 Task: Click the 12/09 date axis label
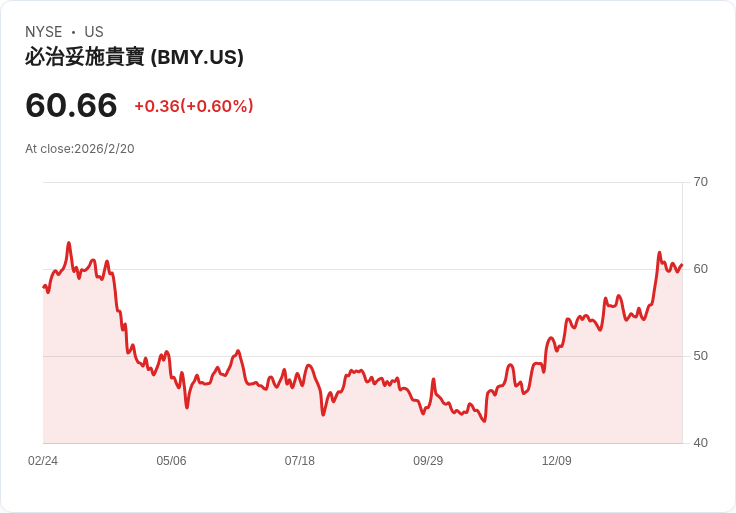click(557, 461)
